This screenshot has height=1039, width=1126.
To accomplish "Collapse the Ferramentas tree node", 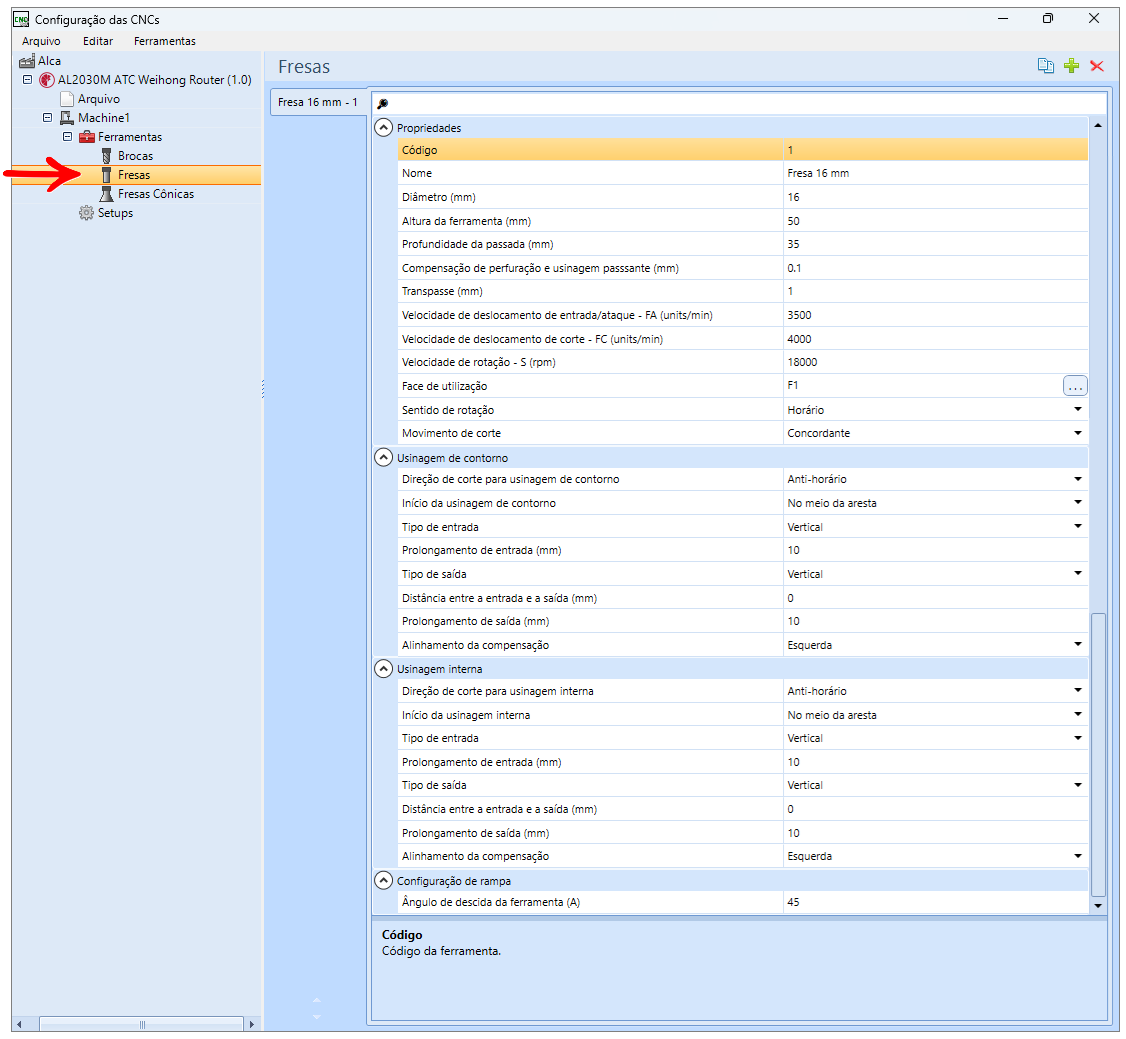I will tap(68, 136).
